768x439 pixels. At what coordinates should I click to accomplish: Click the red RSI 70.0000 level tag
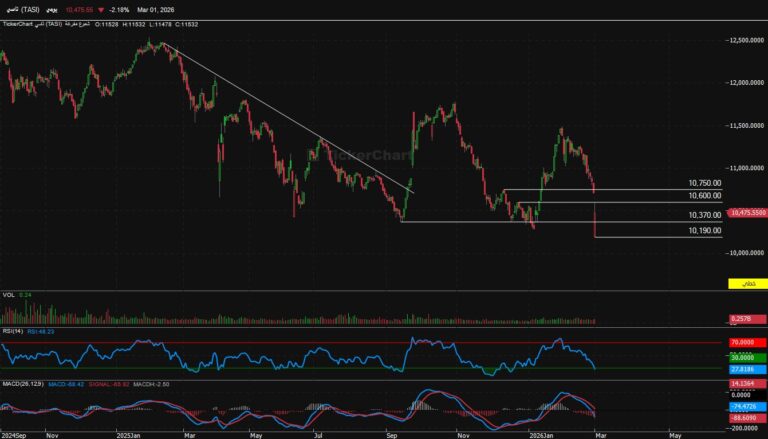(x=746, y=343)
